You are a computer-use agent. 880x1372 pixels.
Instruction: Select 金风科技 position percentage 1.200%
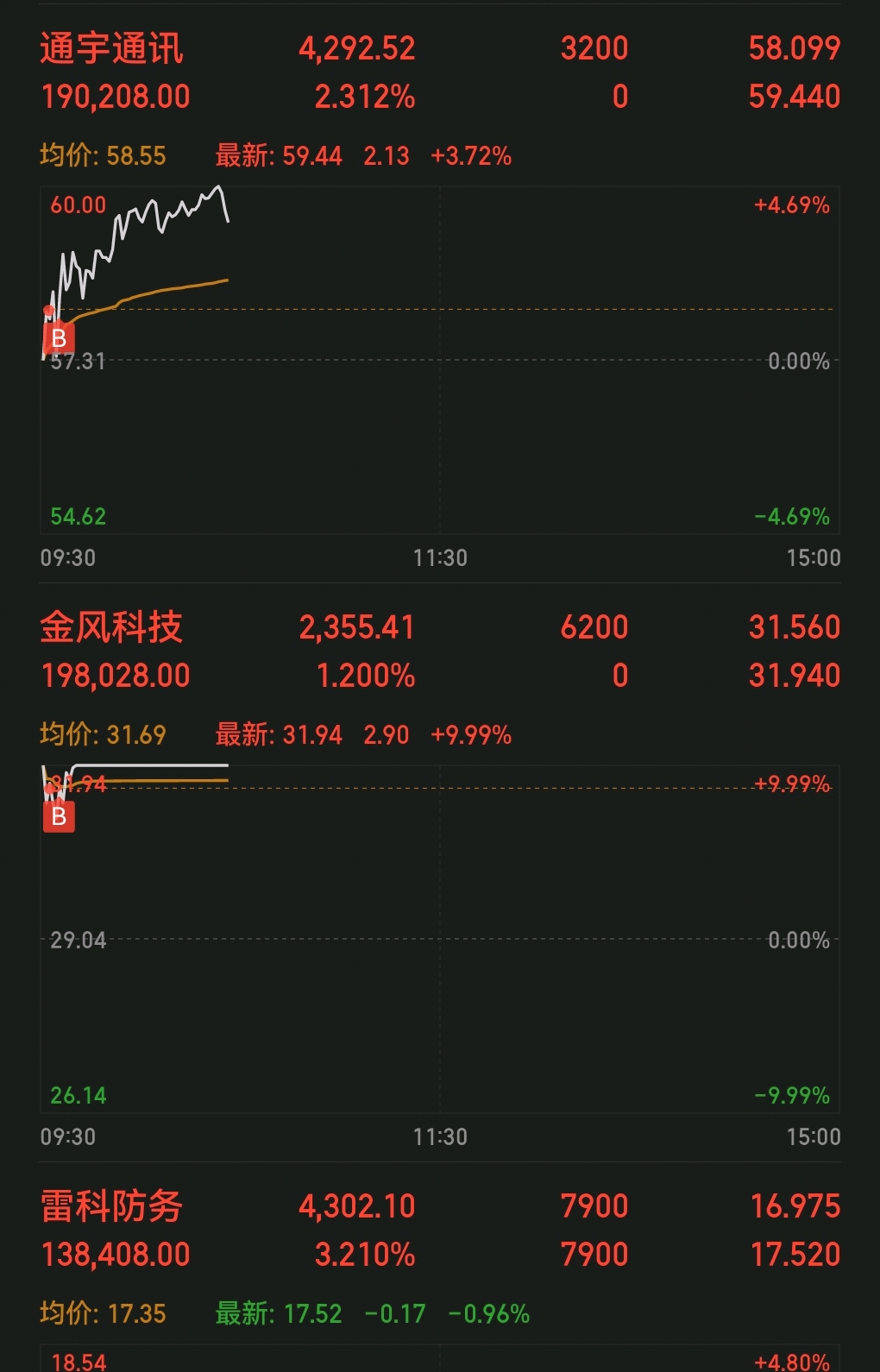point(365,676)
